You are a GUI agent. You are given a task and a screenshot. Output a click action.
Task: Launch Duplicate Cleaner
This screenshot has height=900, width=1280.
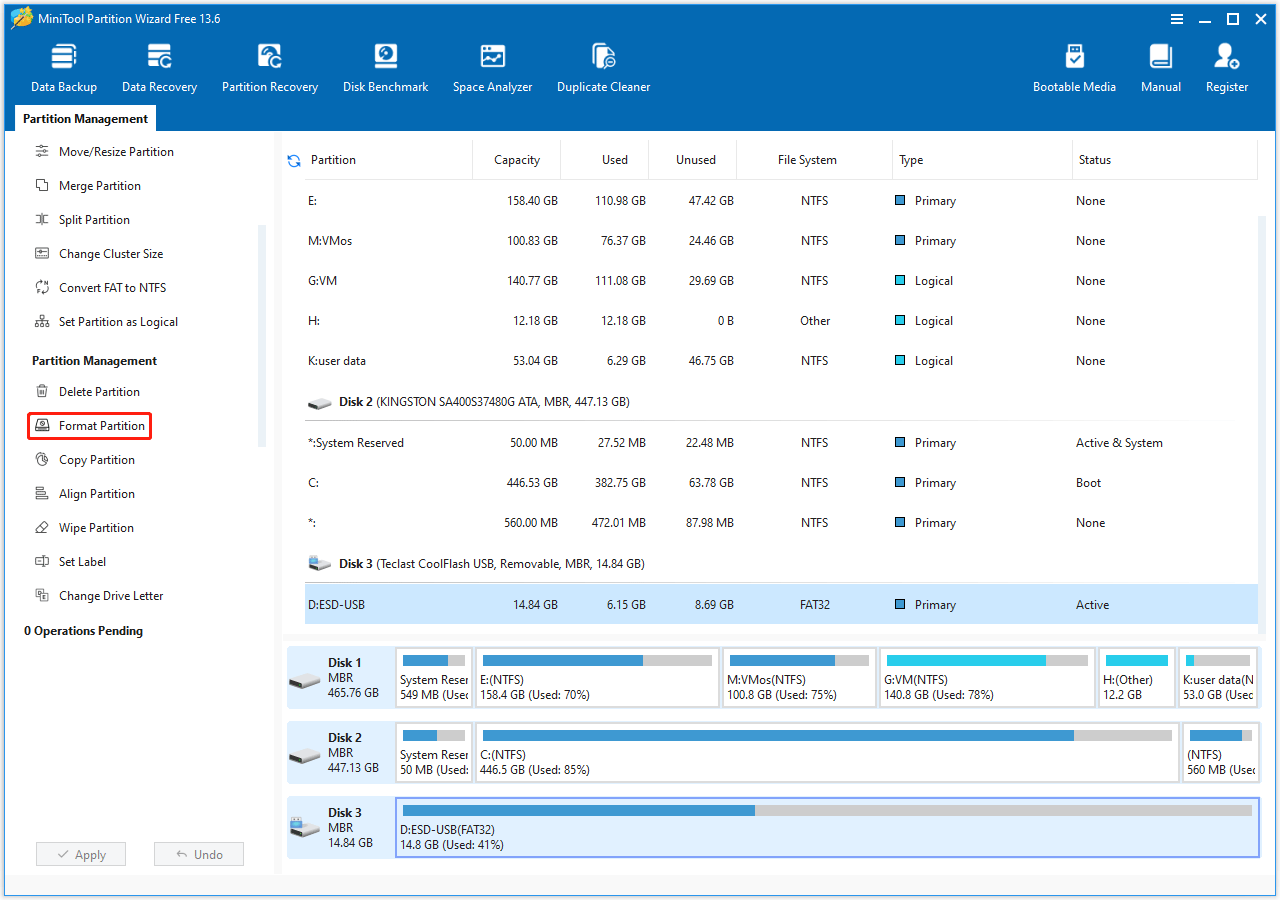[603, 65]
